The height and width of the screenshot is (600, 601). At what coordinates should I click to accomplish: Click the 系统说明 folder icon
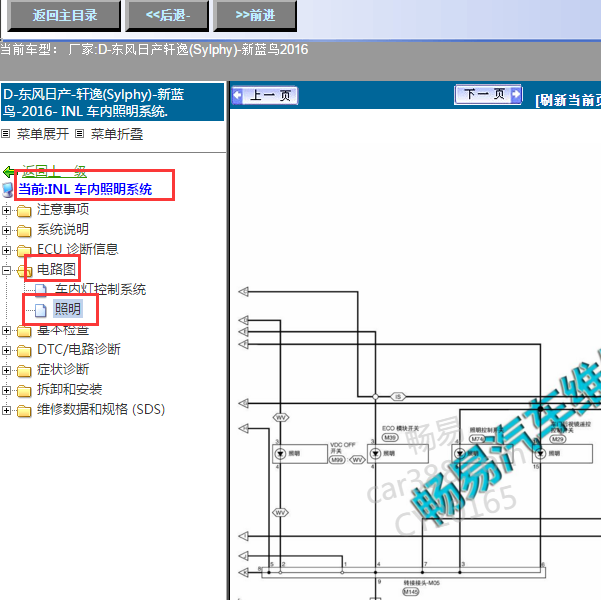(x=24, y=230)
